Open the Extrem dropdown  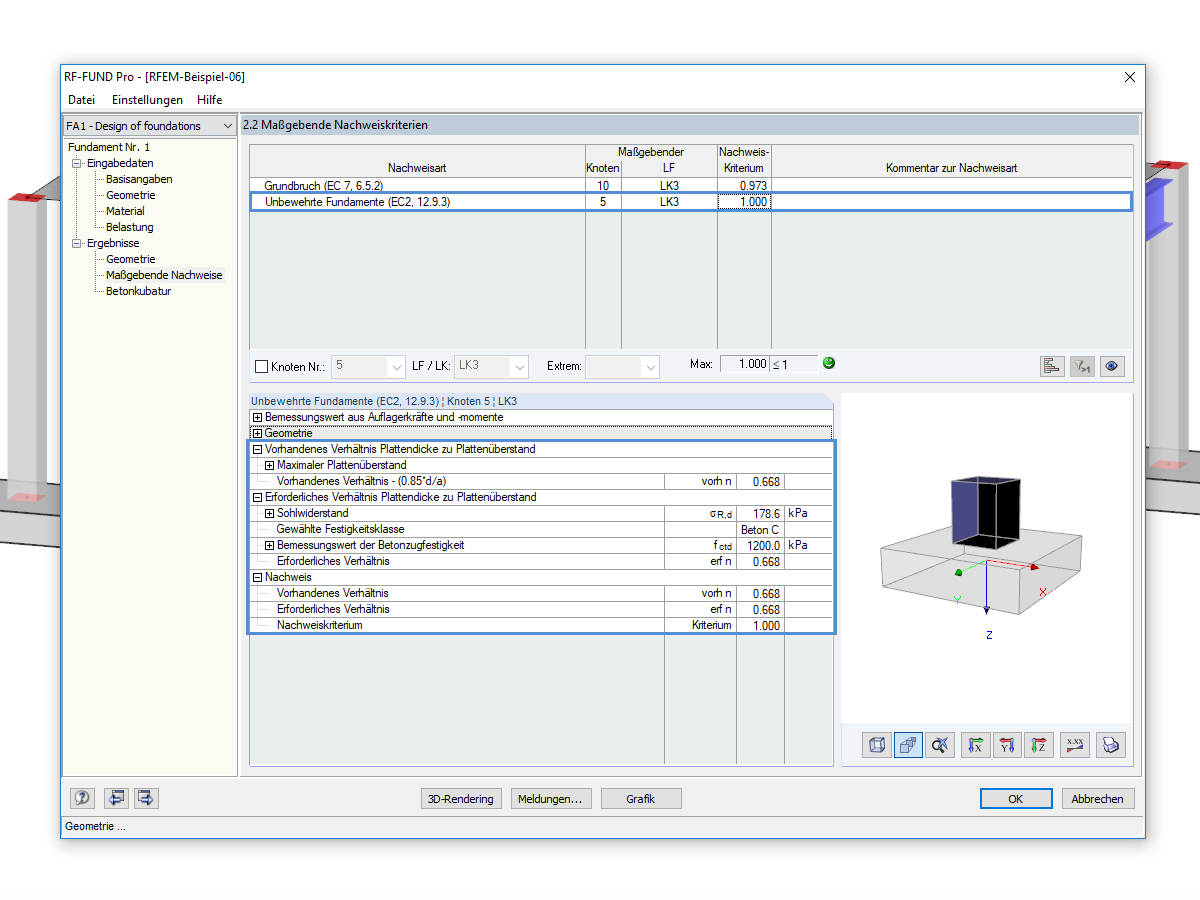(x=651, y=367)
